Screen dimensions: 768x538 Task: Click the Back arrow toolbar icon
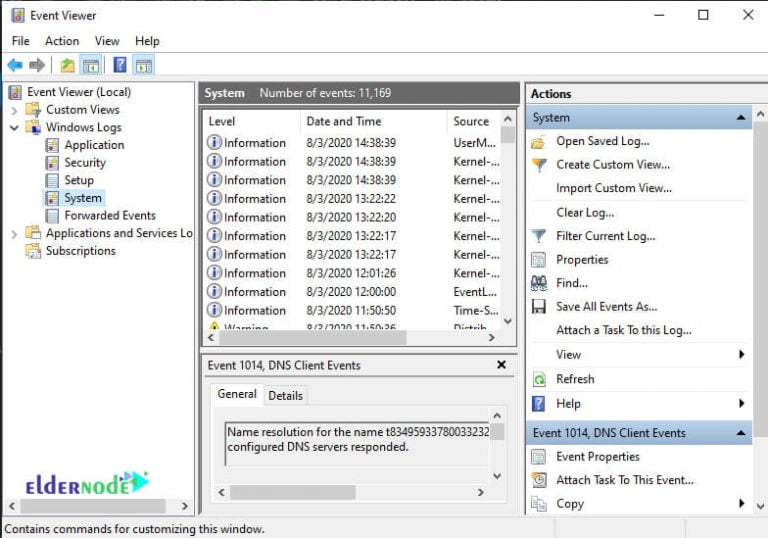click(14, 65)
